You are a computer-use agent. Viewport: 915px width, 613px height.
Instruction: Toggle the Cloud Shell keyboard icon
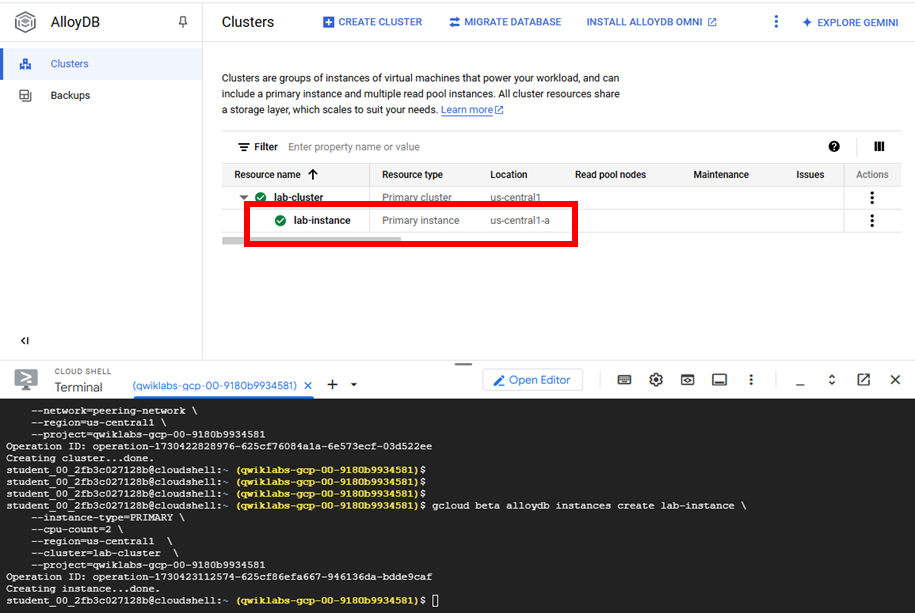point(624,379)
